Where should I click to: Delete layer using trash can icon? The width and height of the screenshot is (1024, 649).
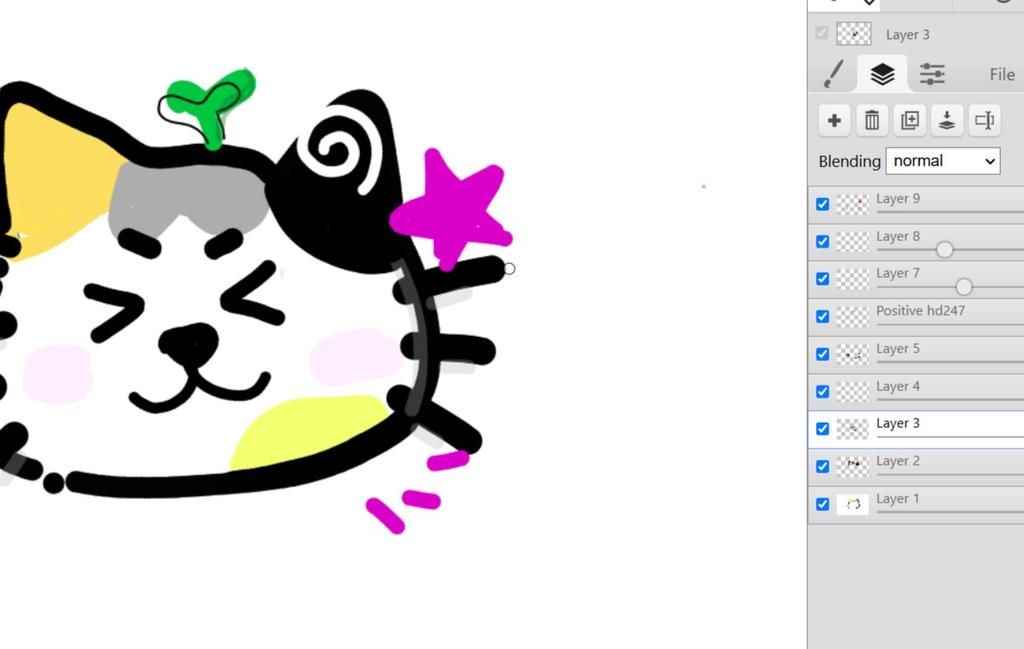click(x=872, y=121)
